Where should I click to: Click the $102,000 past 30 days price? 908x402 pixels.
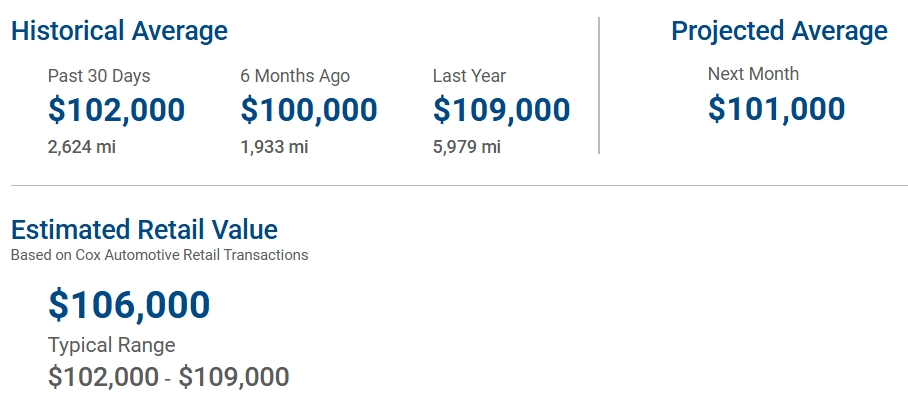coord(116,109)
